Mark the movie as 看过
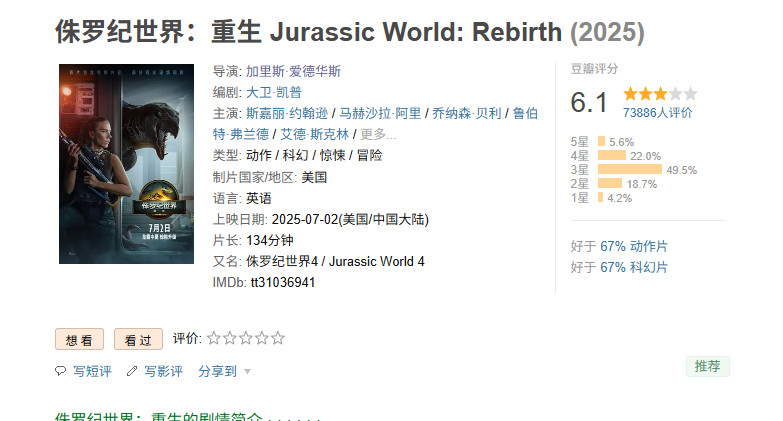The height and width of the screenshot is (421, 783). coord(138,340)
